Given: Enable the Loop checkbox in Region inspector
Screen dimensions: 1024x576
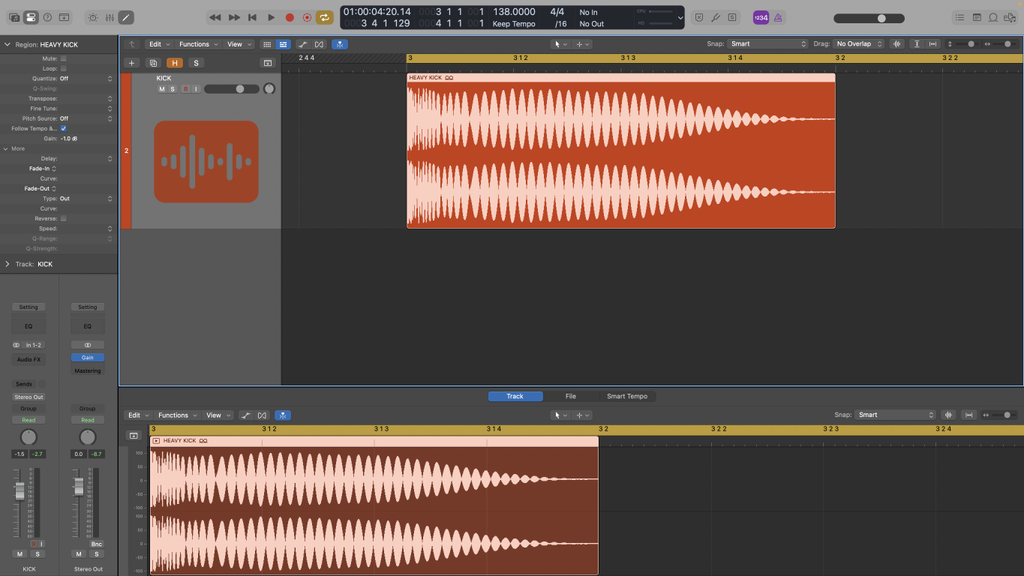Looking at the screenshot, I should pyautogui.click(x=63, y=68).
